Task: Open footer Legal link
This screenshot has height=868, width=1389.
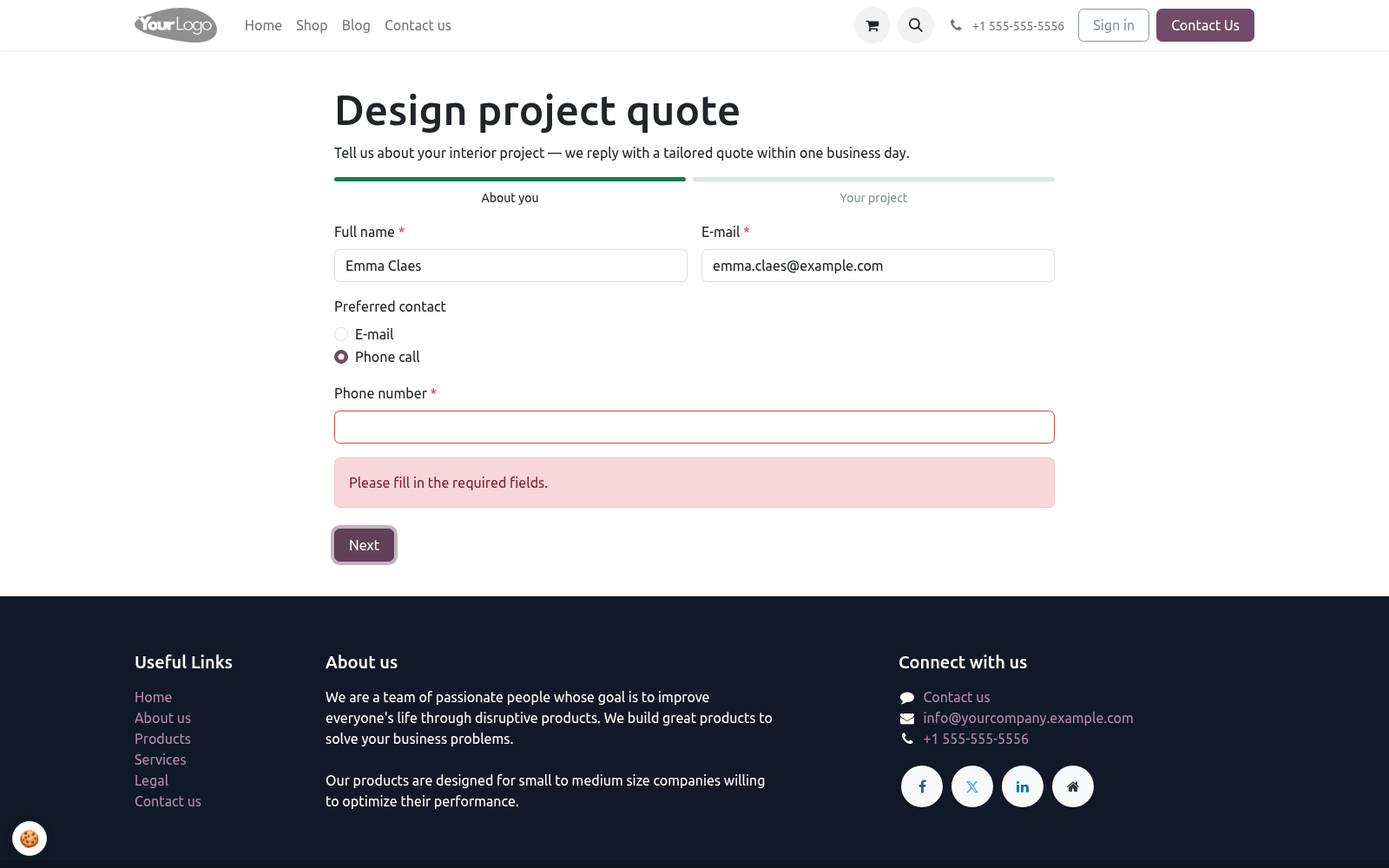Action: click(x=151, y=780)
